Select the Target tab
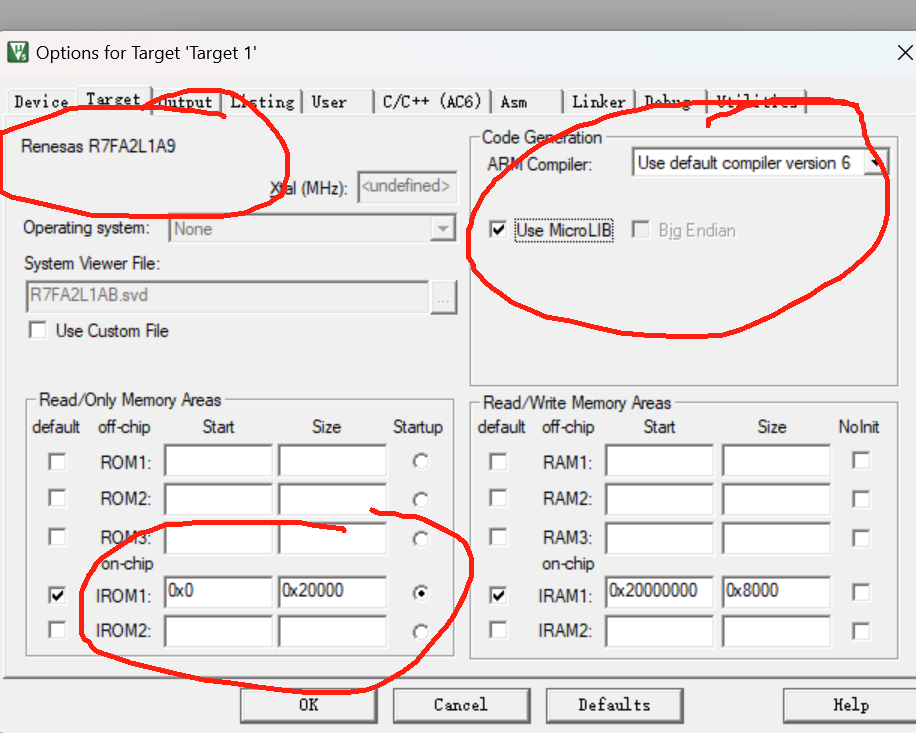This screenshot has width=916, height=733. (x=113, y=99)
